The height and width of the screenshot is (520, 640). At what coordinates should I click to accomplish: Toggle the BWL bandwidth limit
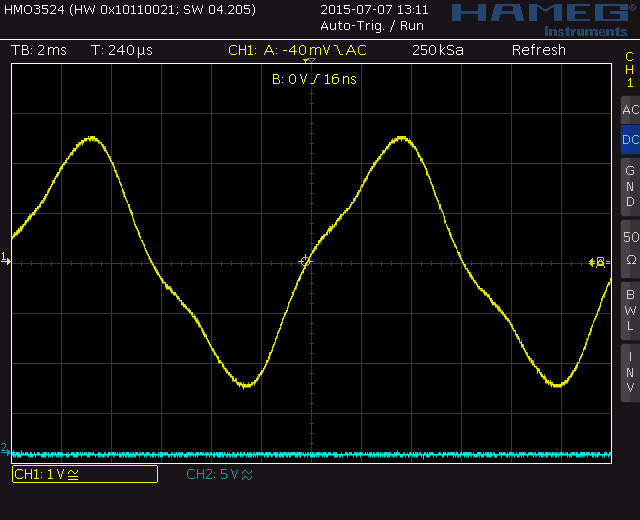point(630,310)
